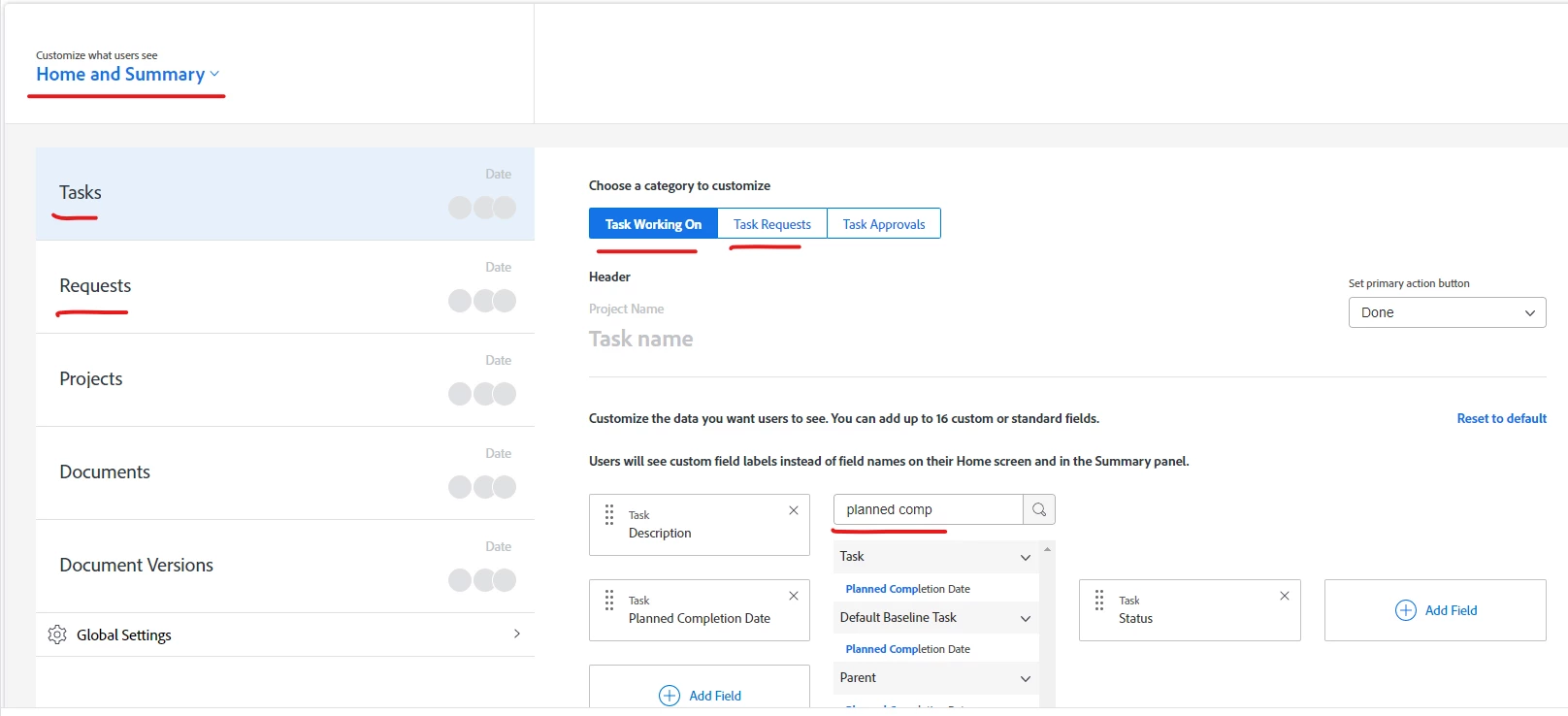The image size is (1568, 716).
Task: Click the Project Name header text
Action: click(x=626, y=309)
